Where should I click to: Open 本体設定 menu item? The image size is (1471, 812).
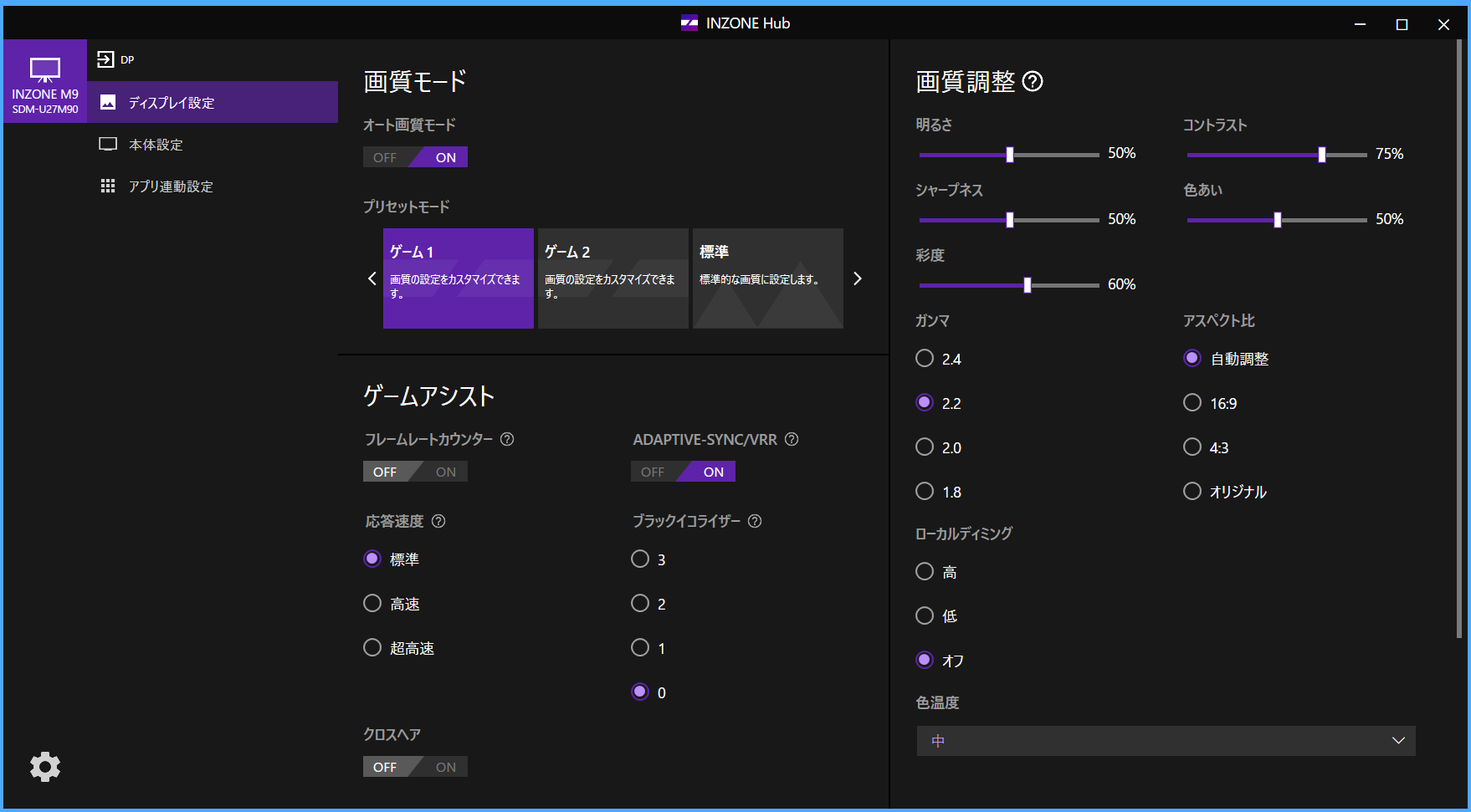pyautogui.click(x=213, y=144)
